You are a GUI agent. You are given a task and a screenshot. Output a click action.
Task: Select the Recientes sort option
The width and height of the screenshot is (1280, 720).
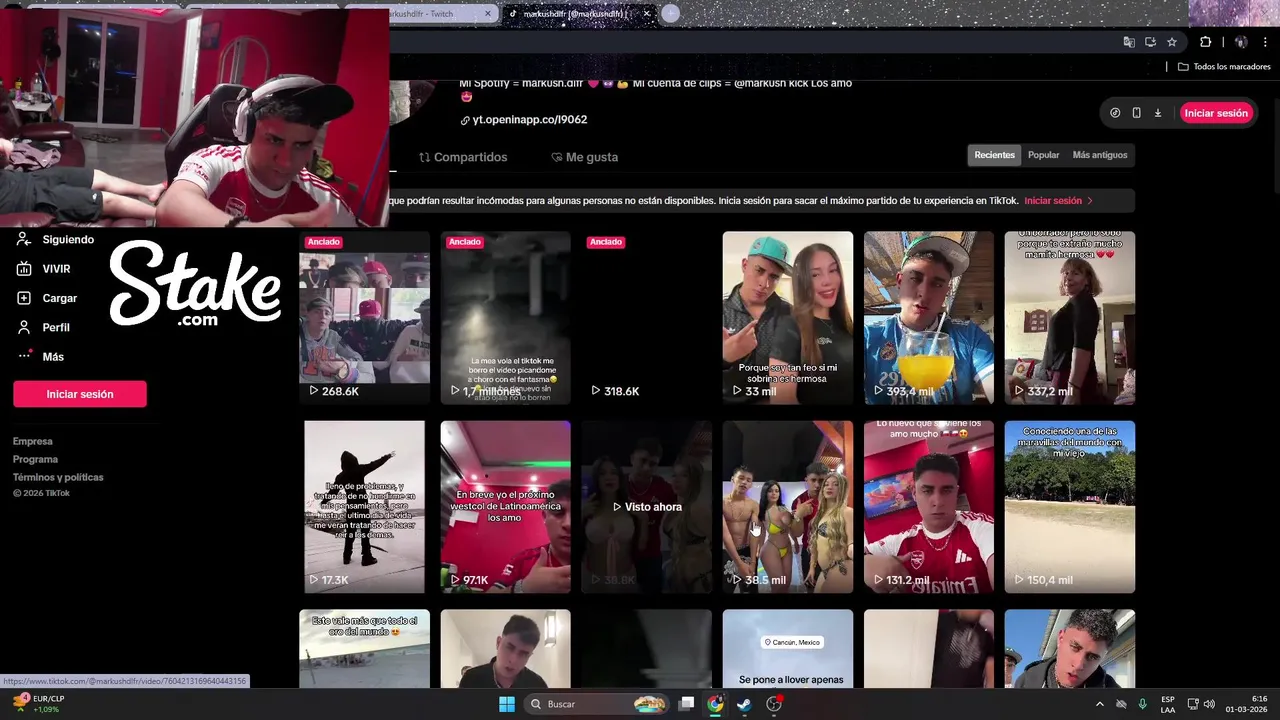pos(994,155)
